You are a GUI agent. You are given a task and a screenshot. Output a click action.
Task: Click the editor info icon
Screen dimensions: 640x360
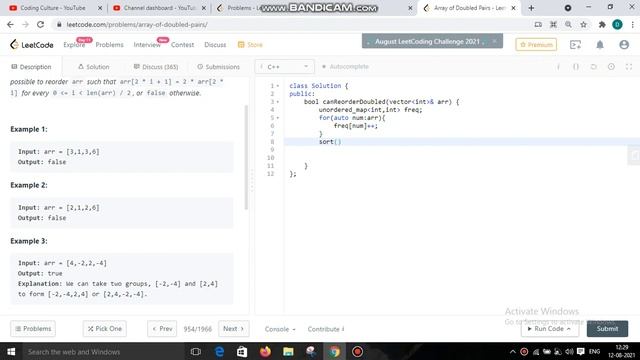pos(558,67)
